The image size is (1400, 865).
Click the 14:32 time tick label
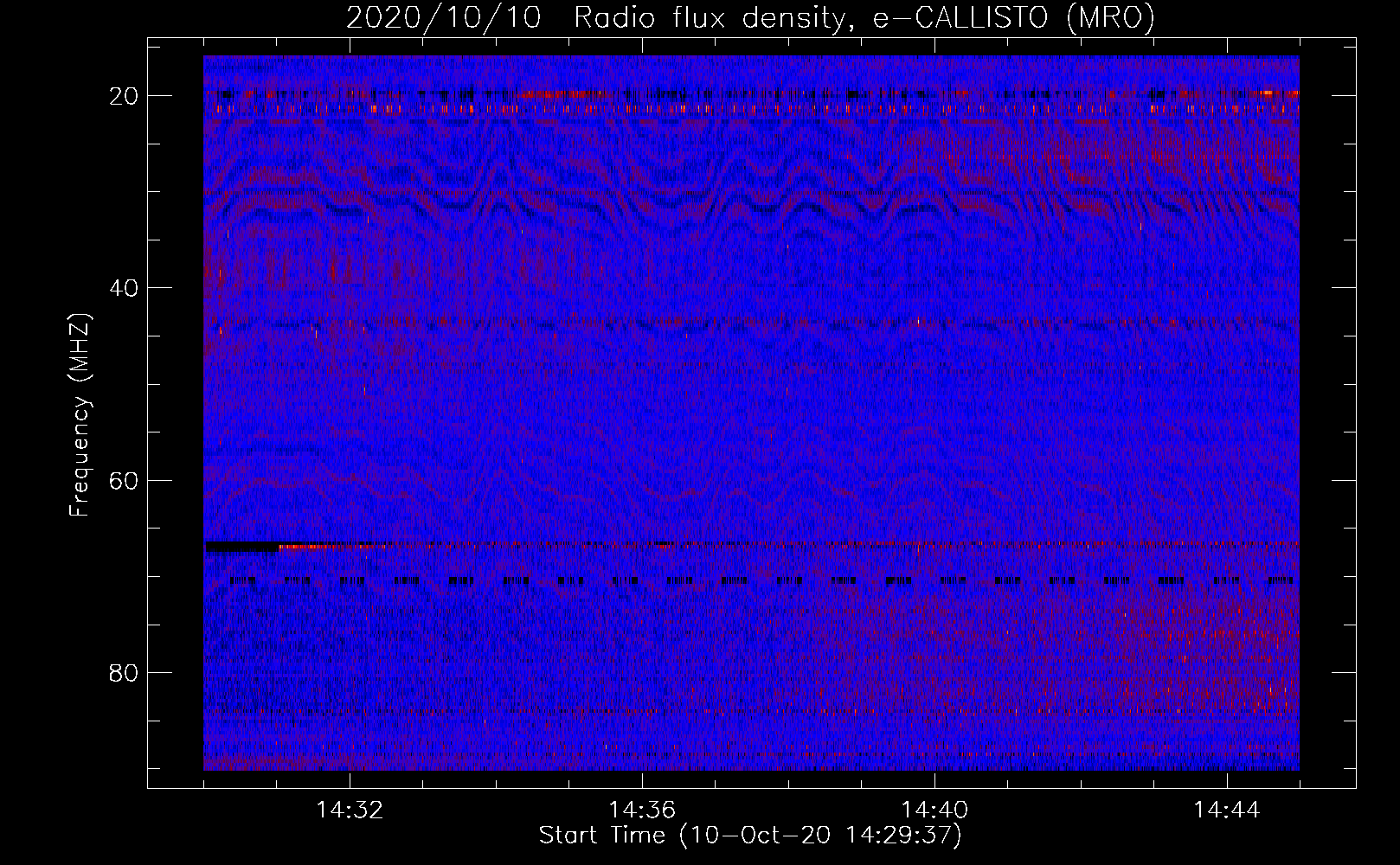click(x=350, y=811)
